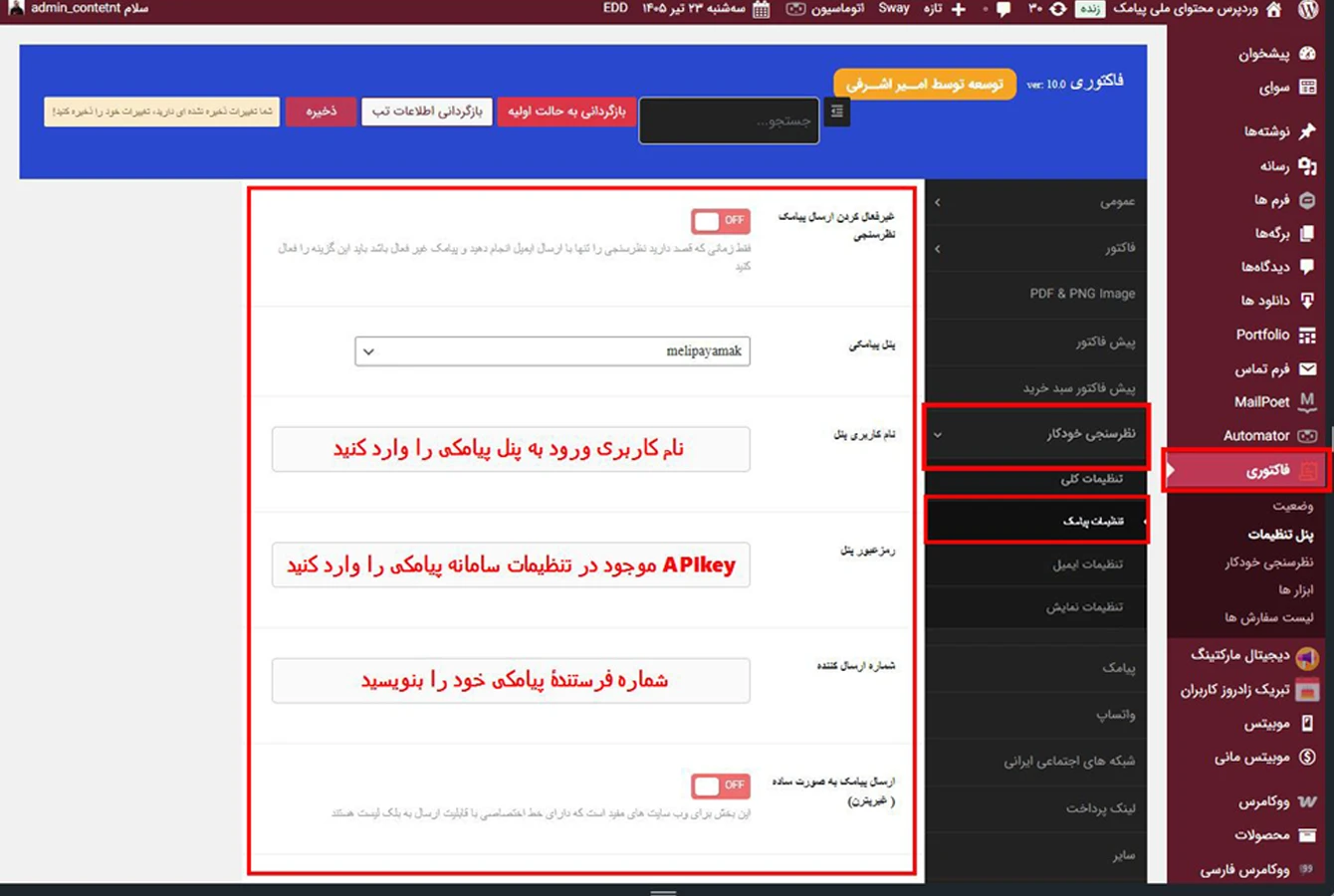The width and height of the screenshot is (1334, 896).
Task: Expand the فاکتور settings section
Action: click(x=1035, y=248)
